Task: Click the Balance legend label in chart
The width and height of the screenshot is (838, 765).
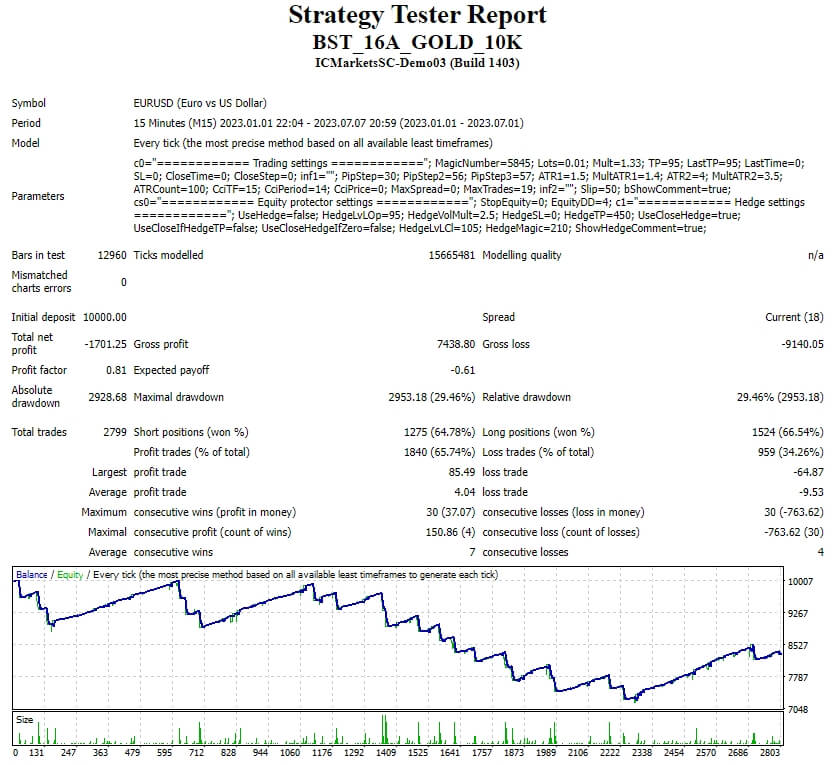Action: [x=32, y=575]
